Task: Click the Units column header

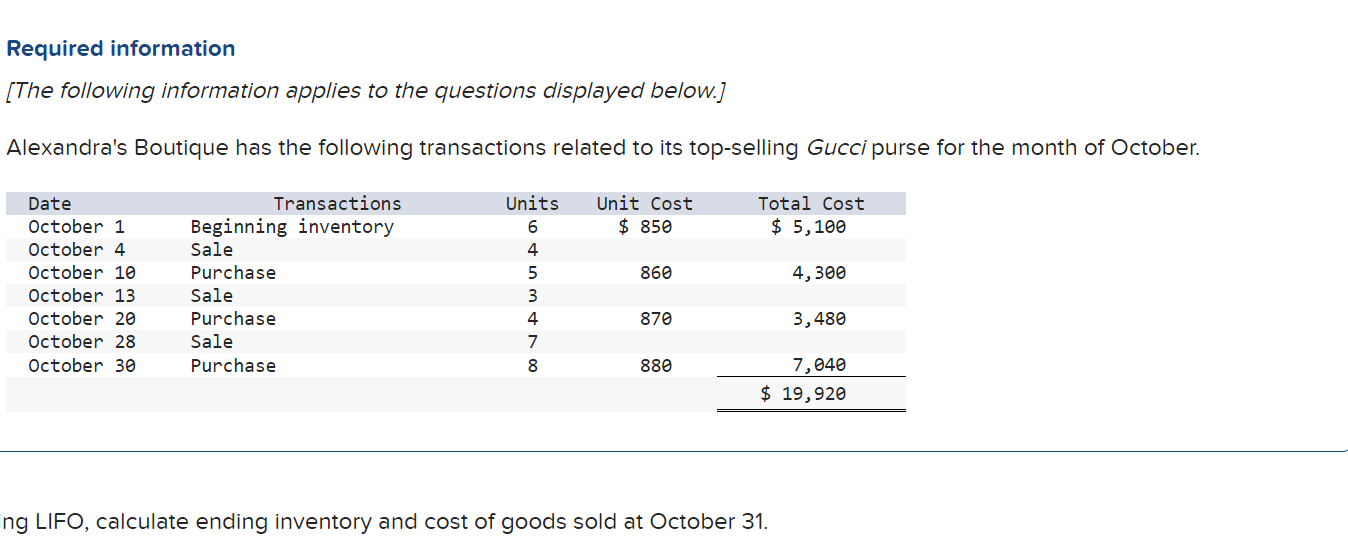Action: tap(532, 204)
